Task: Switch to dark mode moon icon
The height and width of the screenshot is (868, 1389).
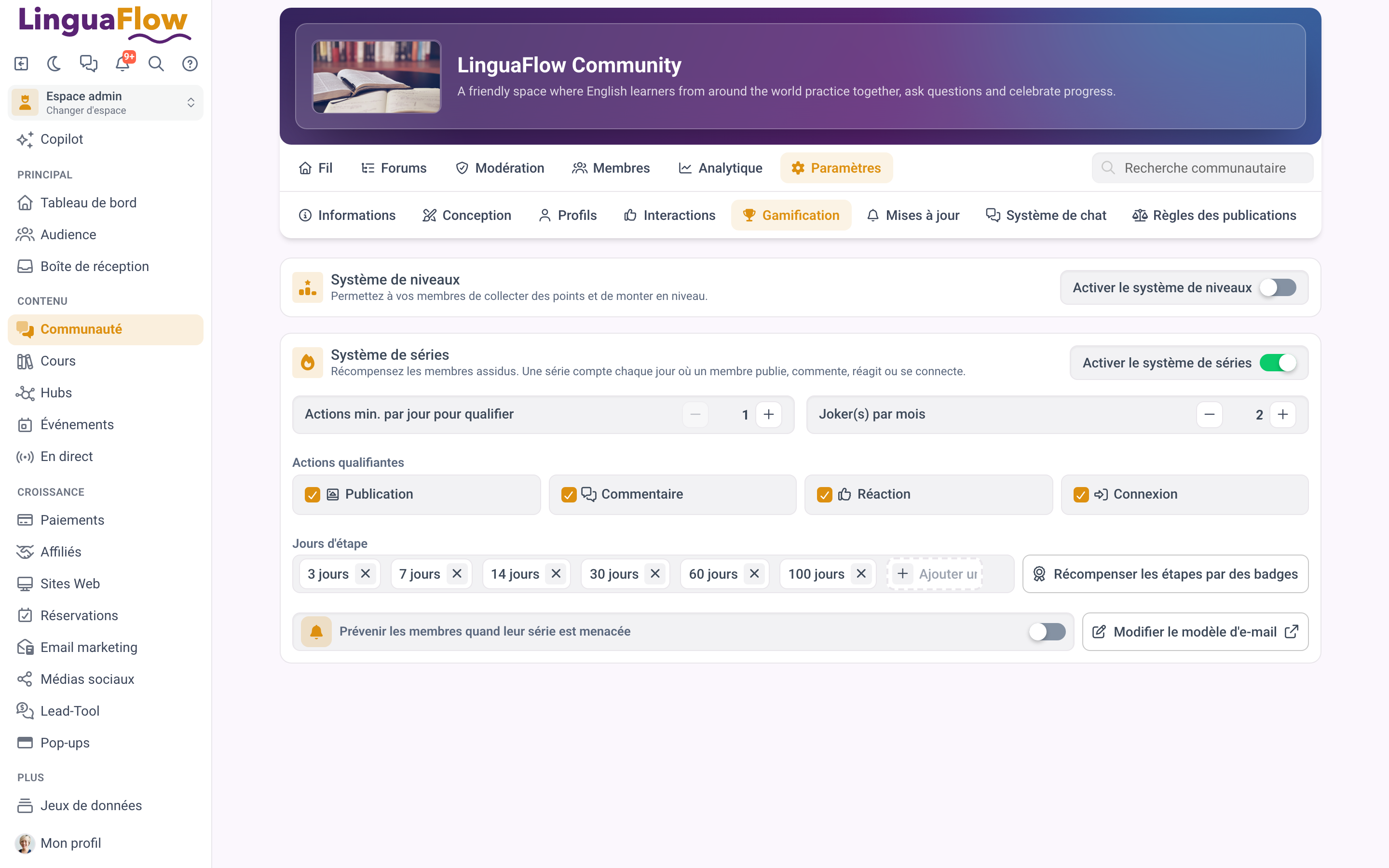Action: click(x=54, y=64)
